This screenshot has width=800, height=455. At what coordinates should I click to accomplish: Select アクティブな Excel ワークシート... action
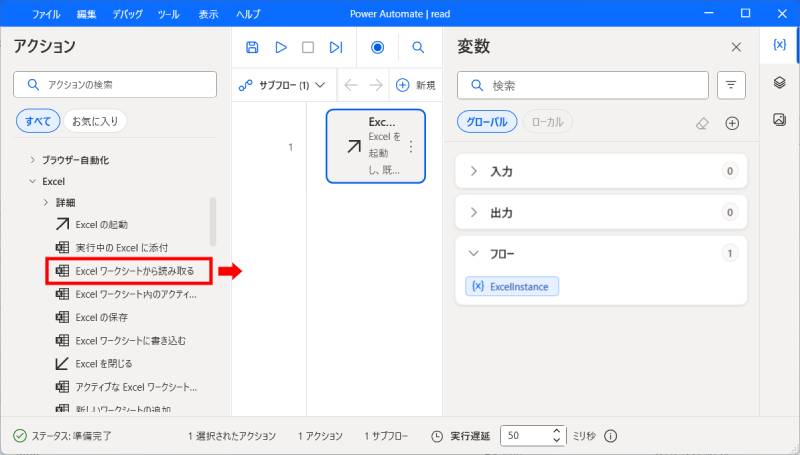point(126,387)
